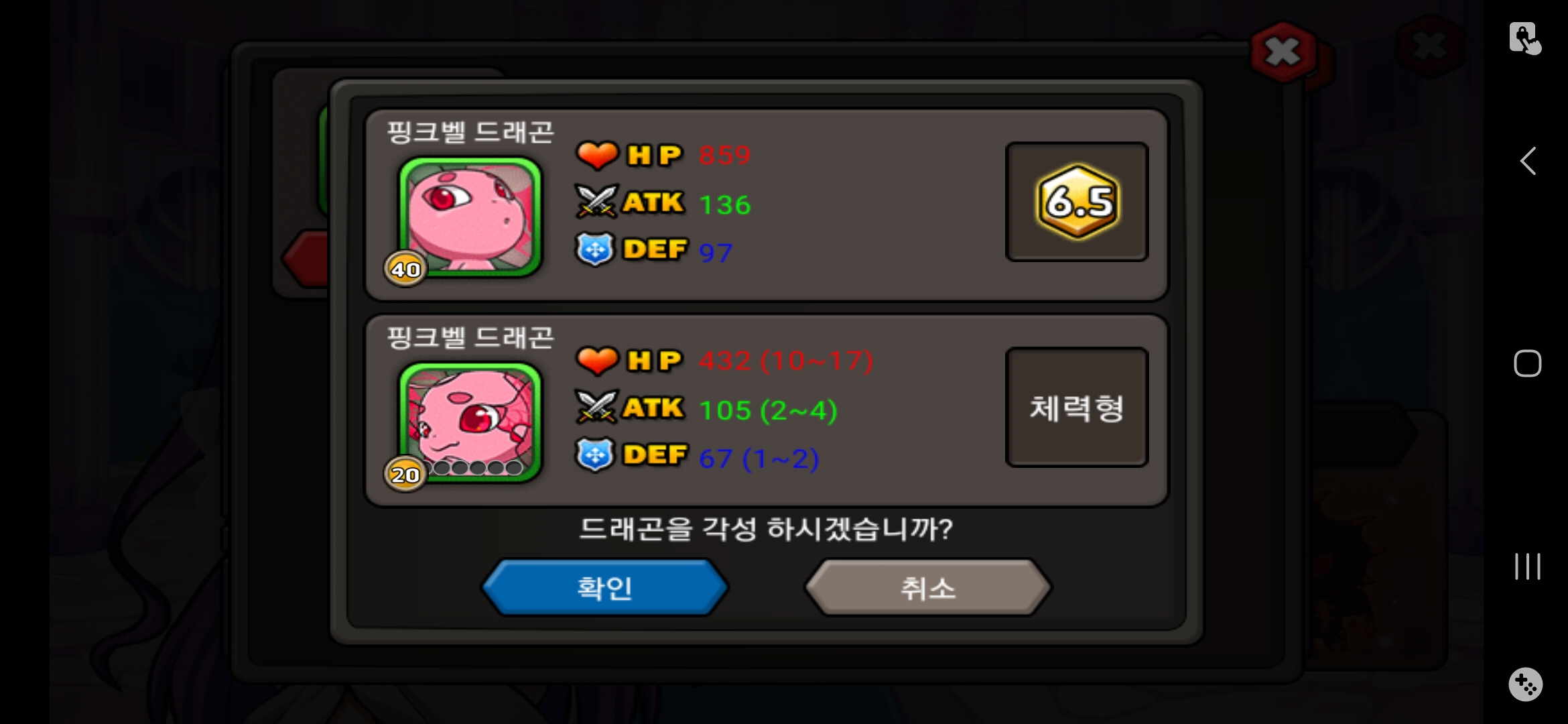Open Android recent apps button
The image size is (1568, 724).
click(x=1527, y=566)
